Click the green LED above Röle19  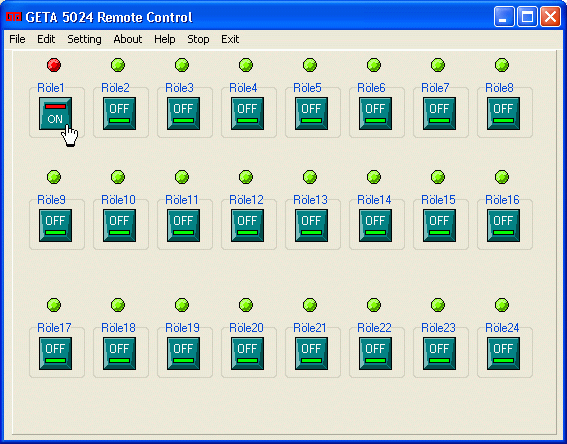182,305
